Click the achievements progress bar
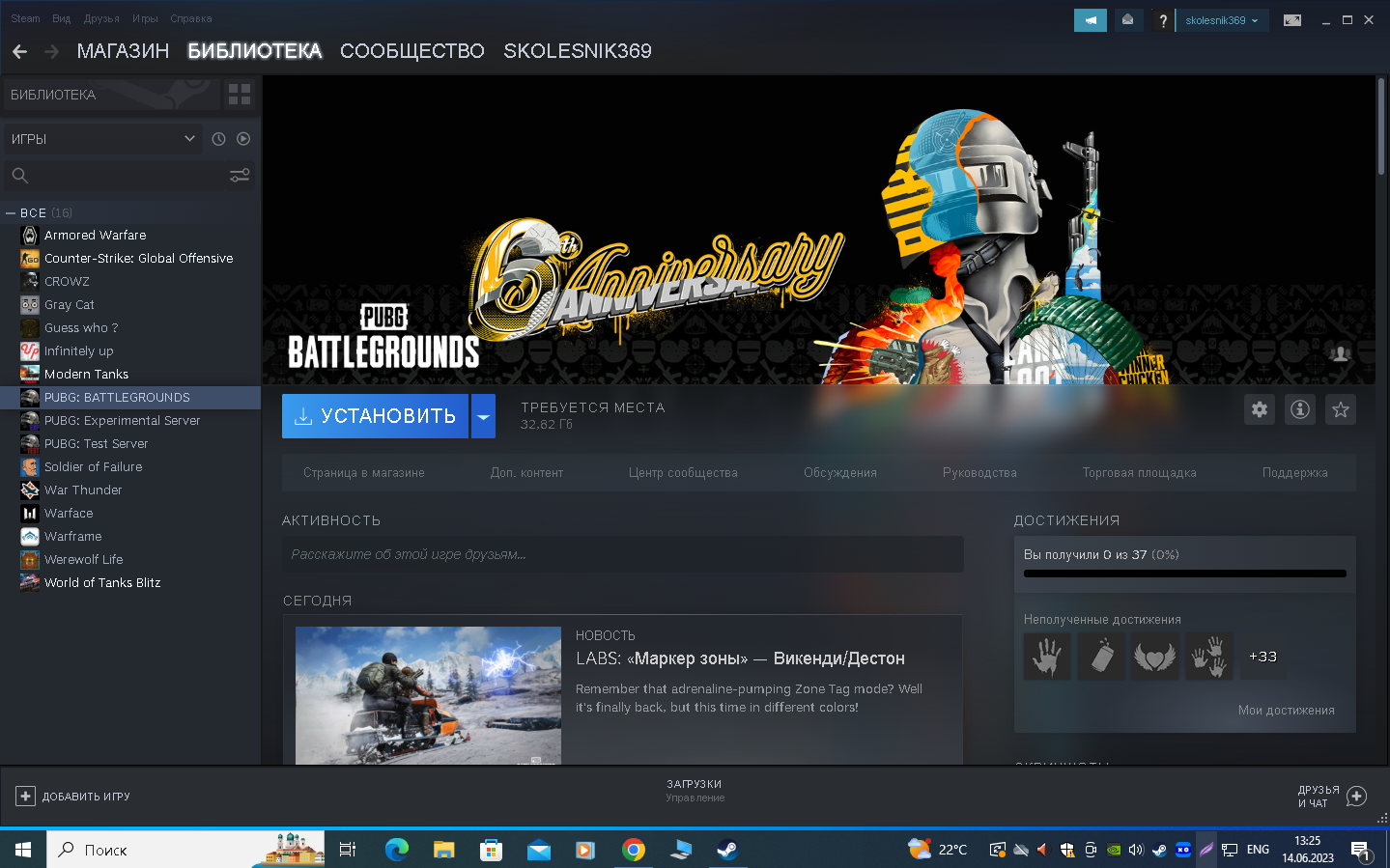Screen dimensions: 1390x868 (1185, 574)
